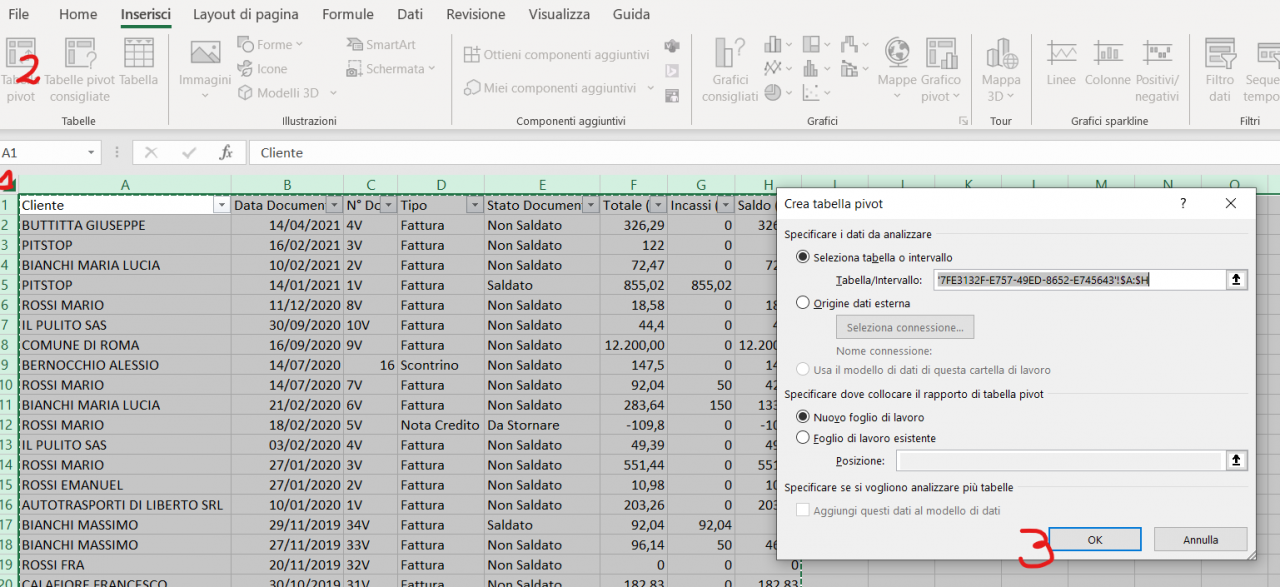Open the line chart insert dropdown

pyautogui.click(x=778, y=69)
